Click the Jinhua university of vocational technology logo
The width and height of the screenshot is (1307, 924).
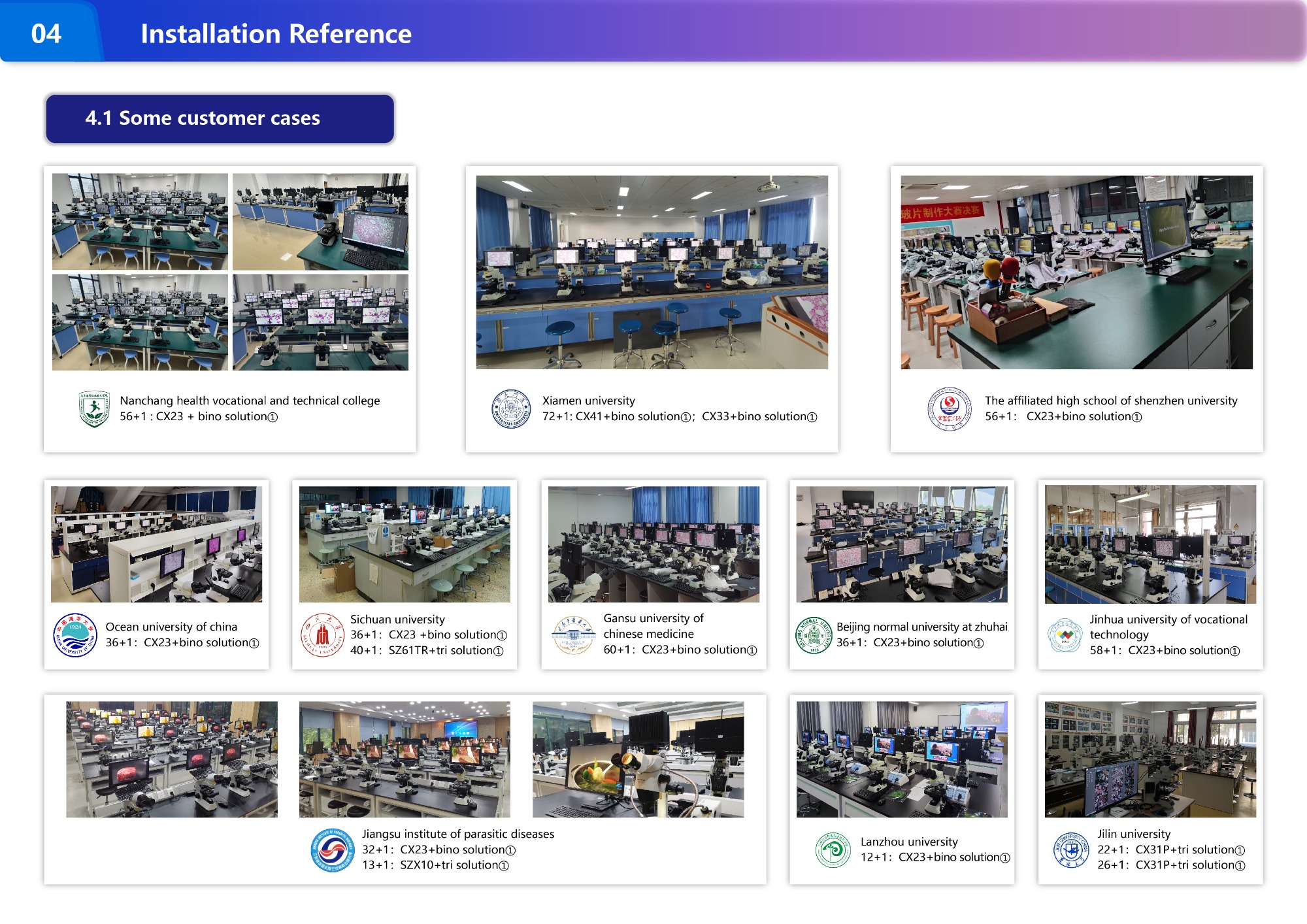[1066, 635]
